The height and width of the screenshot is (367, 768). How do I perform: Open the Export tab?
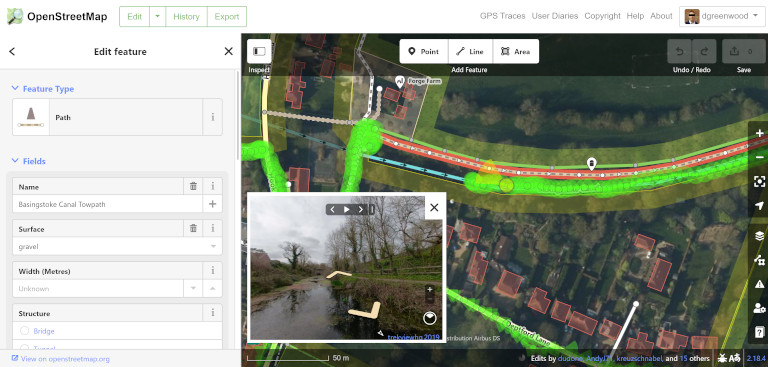(x=227, y=16)
